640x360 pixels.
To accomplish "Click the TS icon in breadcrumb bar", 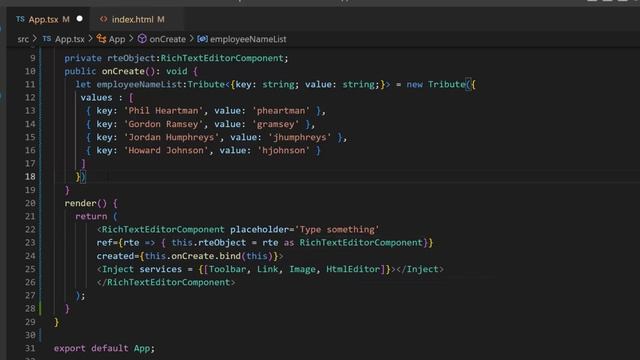I will tap(47, 39).
